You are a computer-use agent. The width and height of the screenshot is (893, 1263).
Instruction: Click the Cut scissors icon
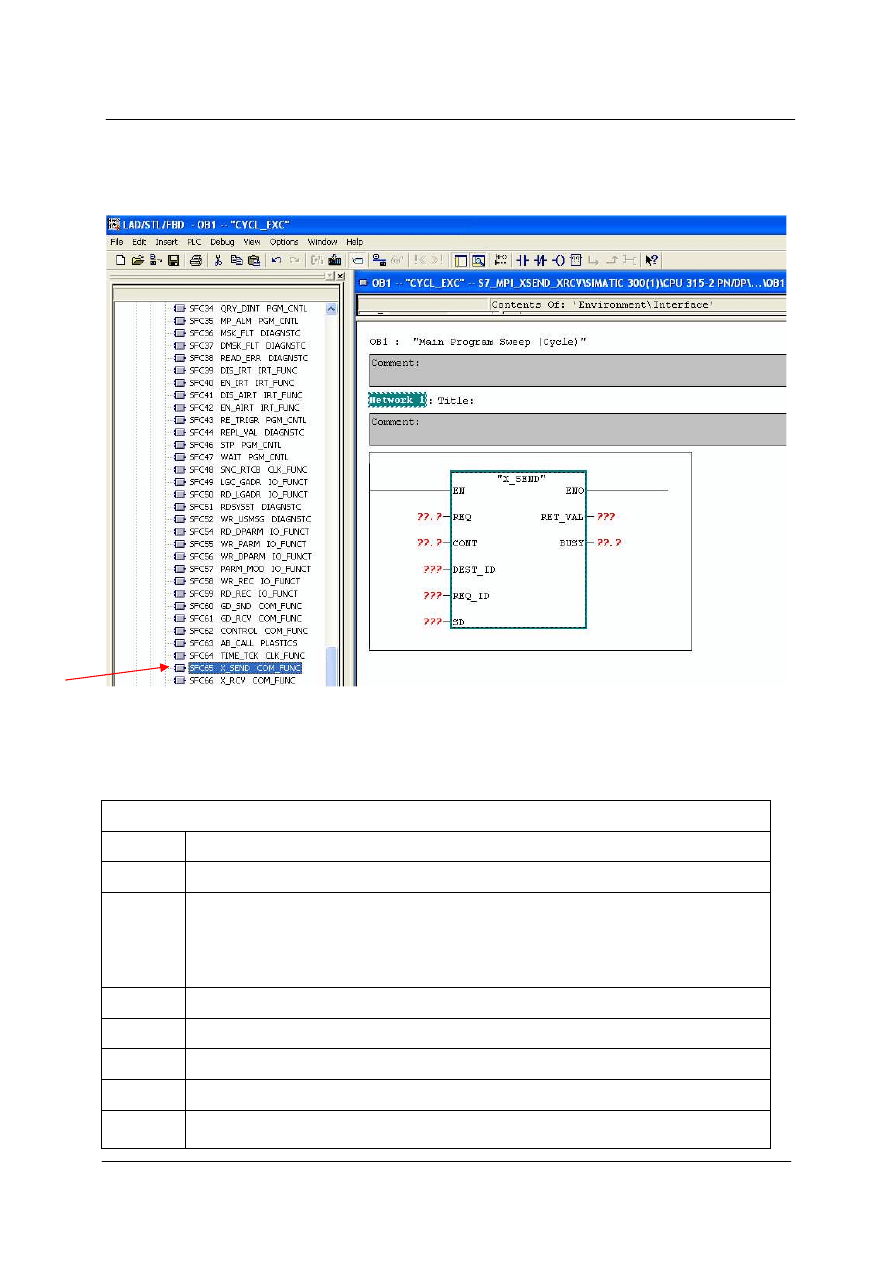pos(218,260)
